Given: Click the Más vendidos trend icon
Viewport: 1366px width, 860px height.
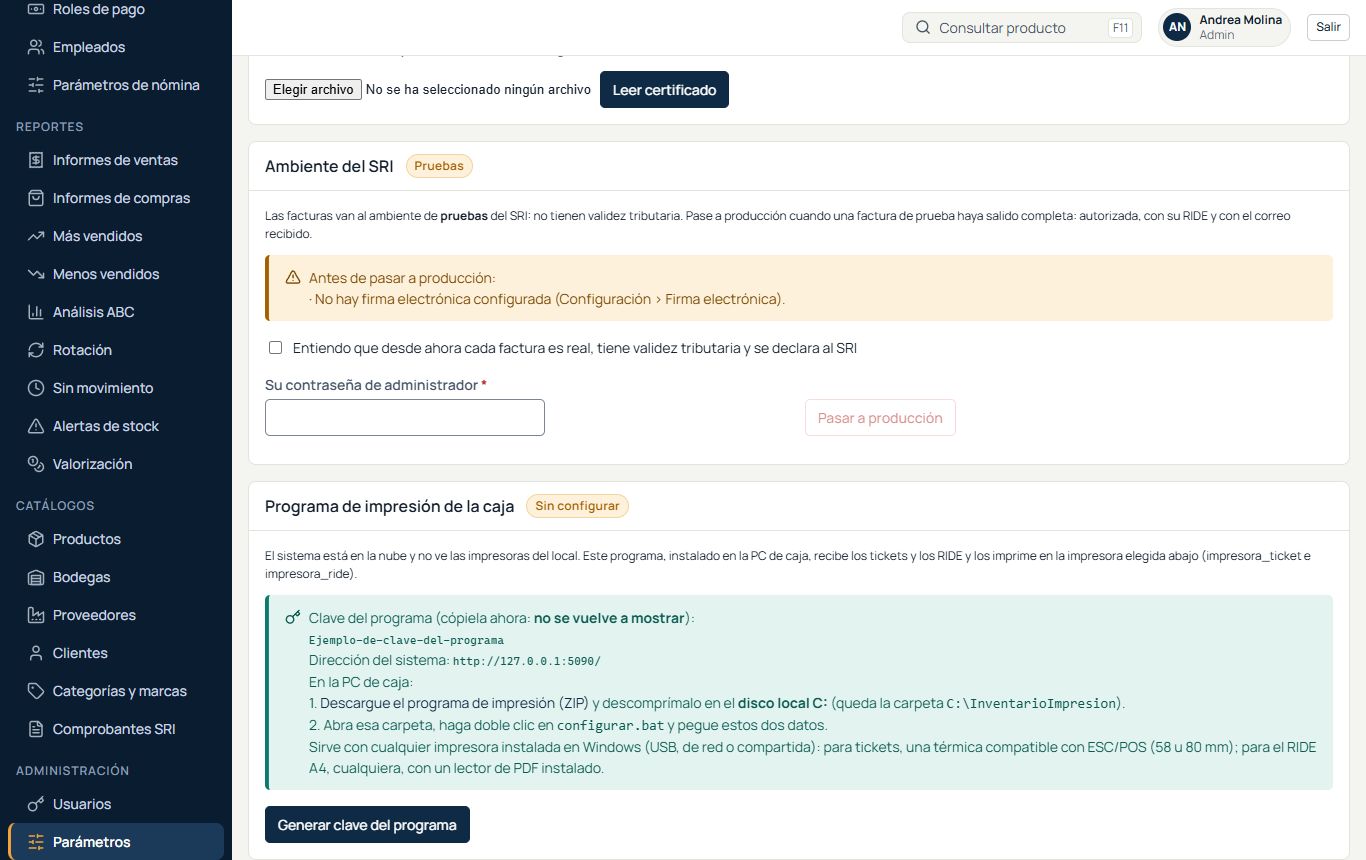Looking at the screenshot, I should coord(36,236).
